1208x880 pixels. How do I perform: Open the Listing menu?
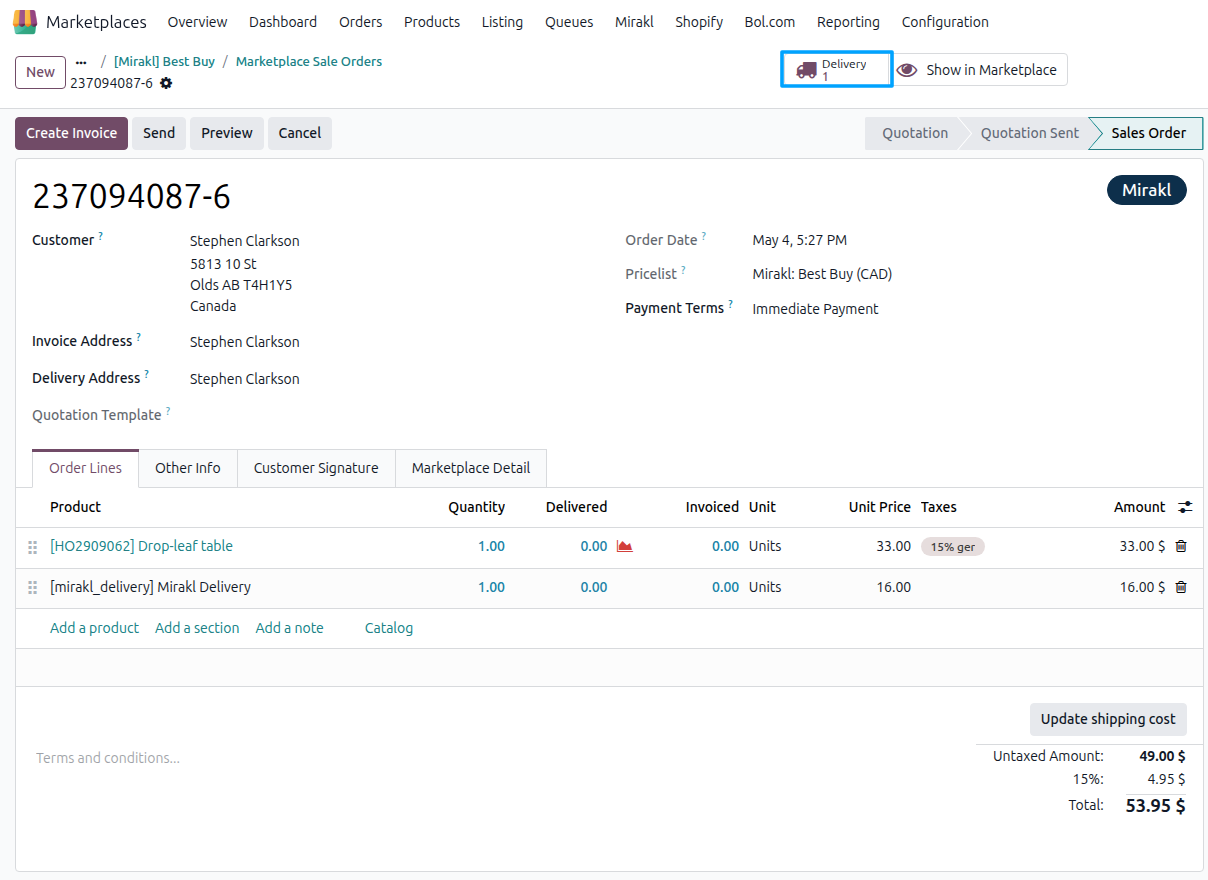(502, 22)
